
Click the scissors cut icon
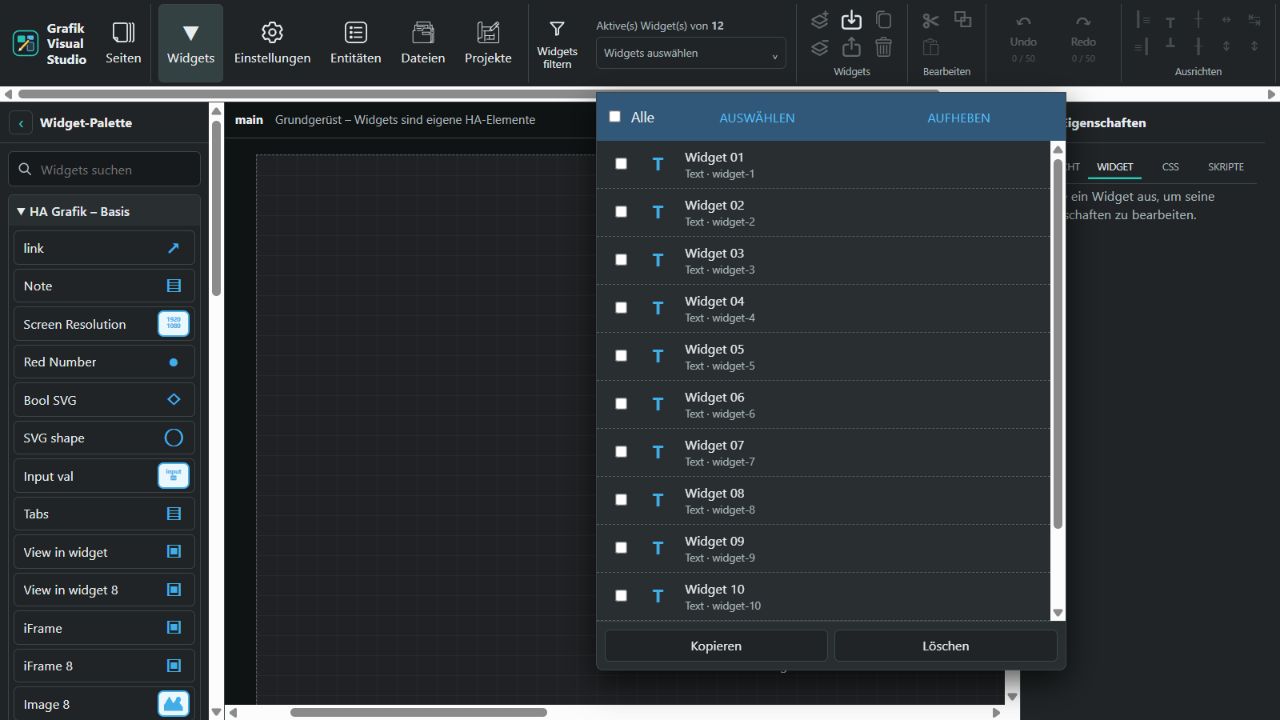[x=931, y=20]
